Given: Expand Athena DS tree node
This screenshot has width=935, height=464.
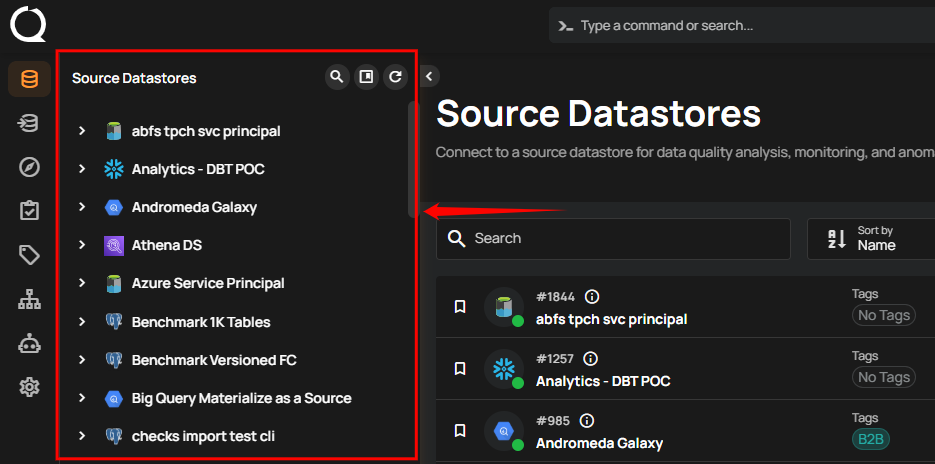Looking at the screenshot, I should tap(82, 245).
